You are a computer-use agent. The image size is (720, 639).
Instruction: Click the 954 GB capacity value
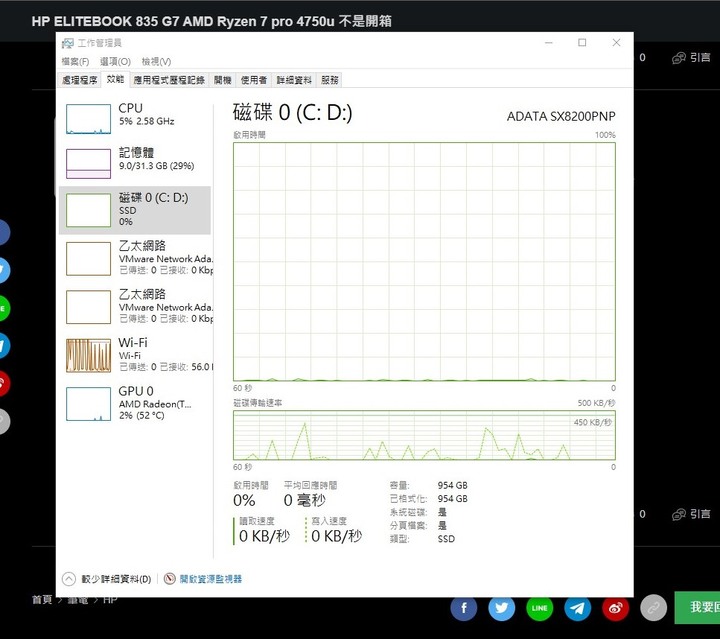pyautogui.click(x=452, y=485)
